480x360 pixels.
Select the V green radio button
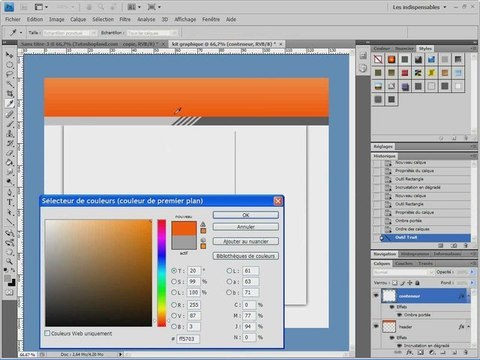[x=174, y=315]
